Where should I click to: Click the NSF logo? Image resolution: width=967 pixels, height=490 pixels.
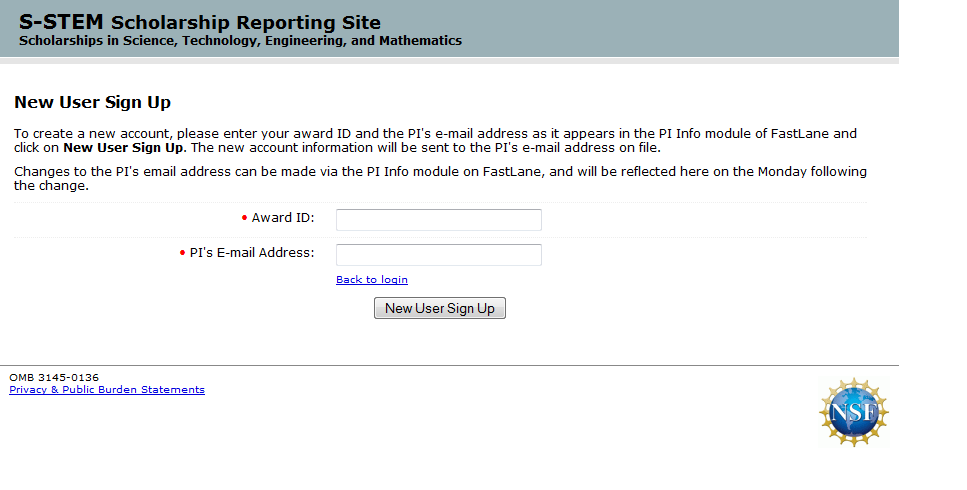[854, 412]
